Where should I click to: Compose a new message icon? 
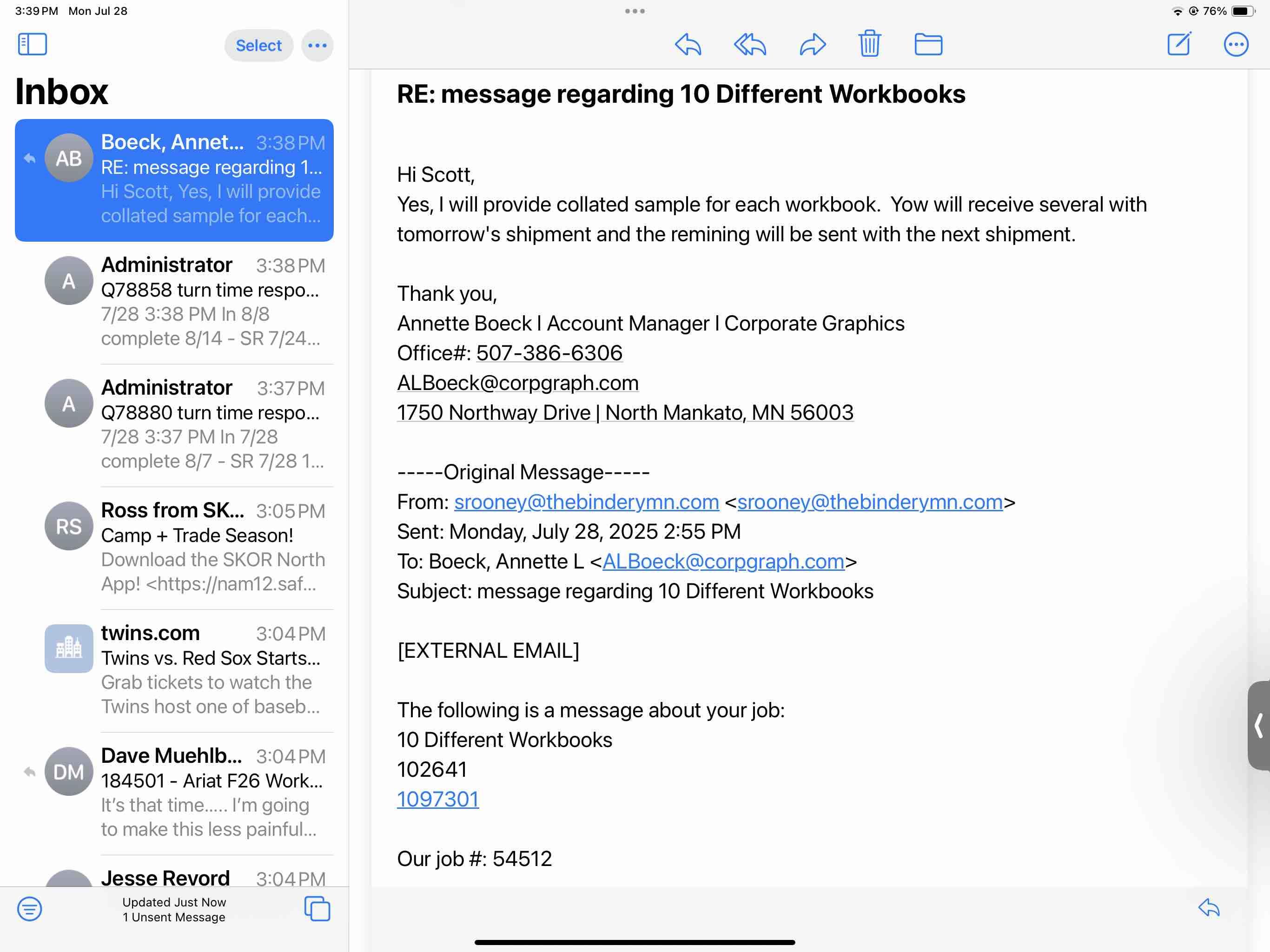tap(1179, 44)
